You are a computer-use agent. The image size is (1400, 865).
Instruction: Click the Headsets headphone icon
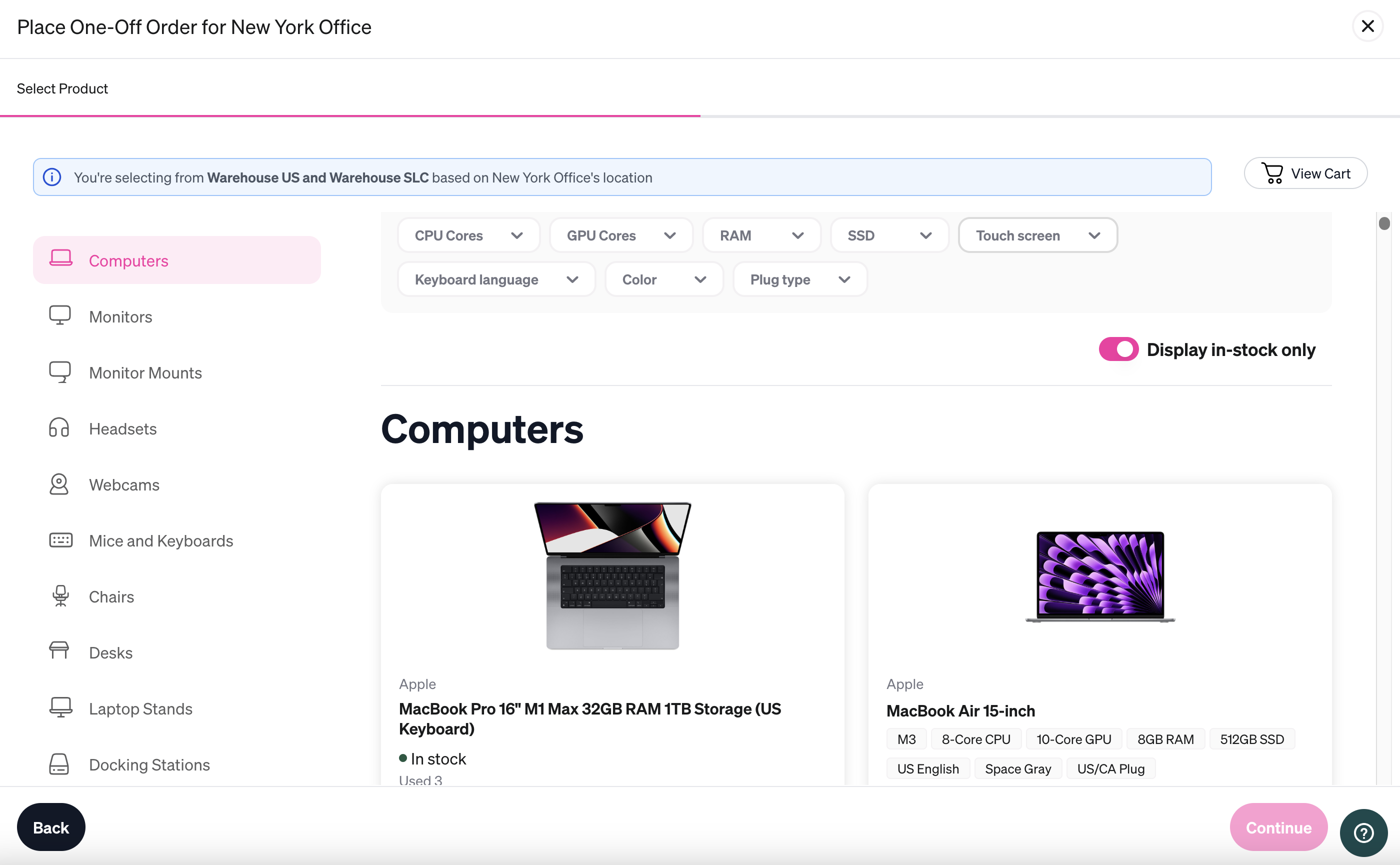pyautogui.click(x=59, y=427)
